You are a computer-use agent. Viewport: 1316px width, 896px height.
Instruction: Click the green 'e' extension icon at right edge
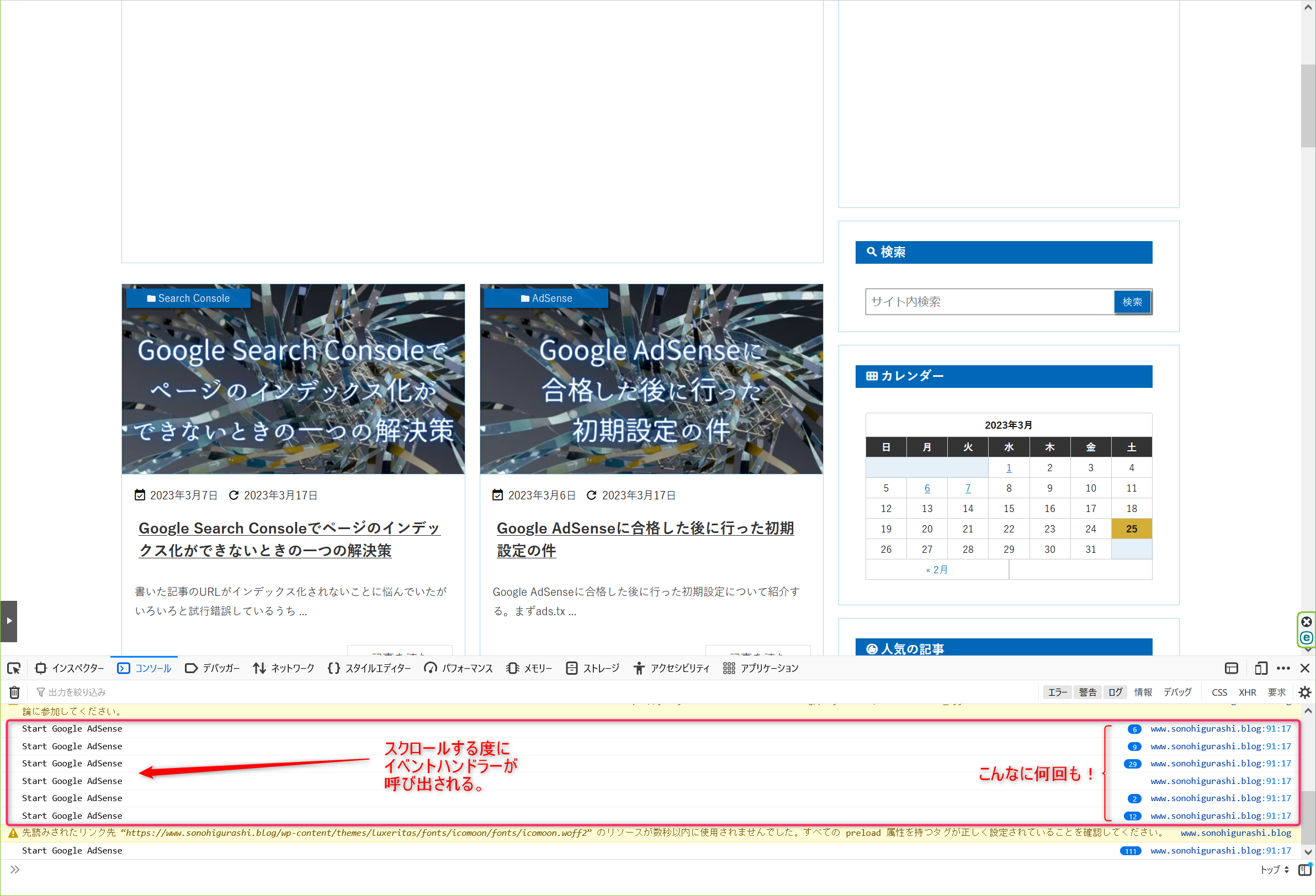1306,638
